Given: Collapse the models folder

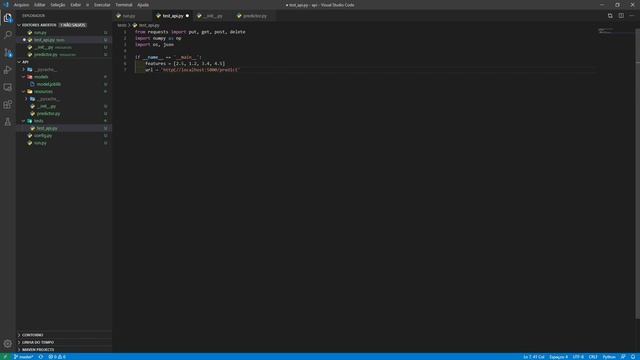Looking at the screenshot, I should click(24, 77).
